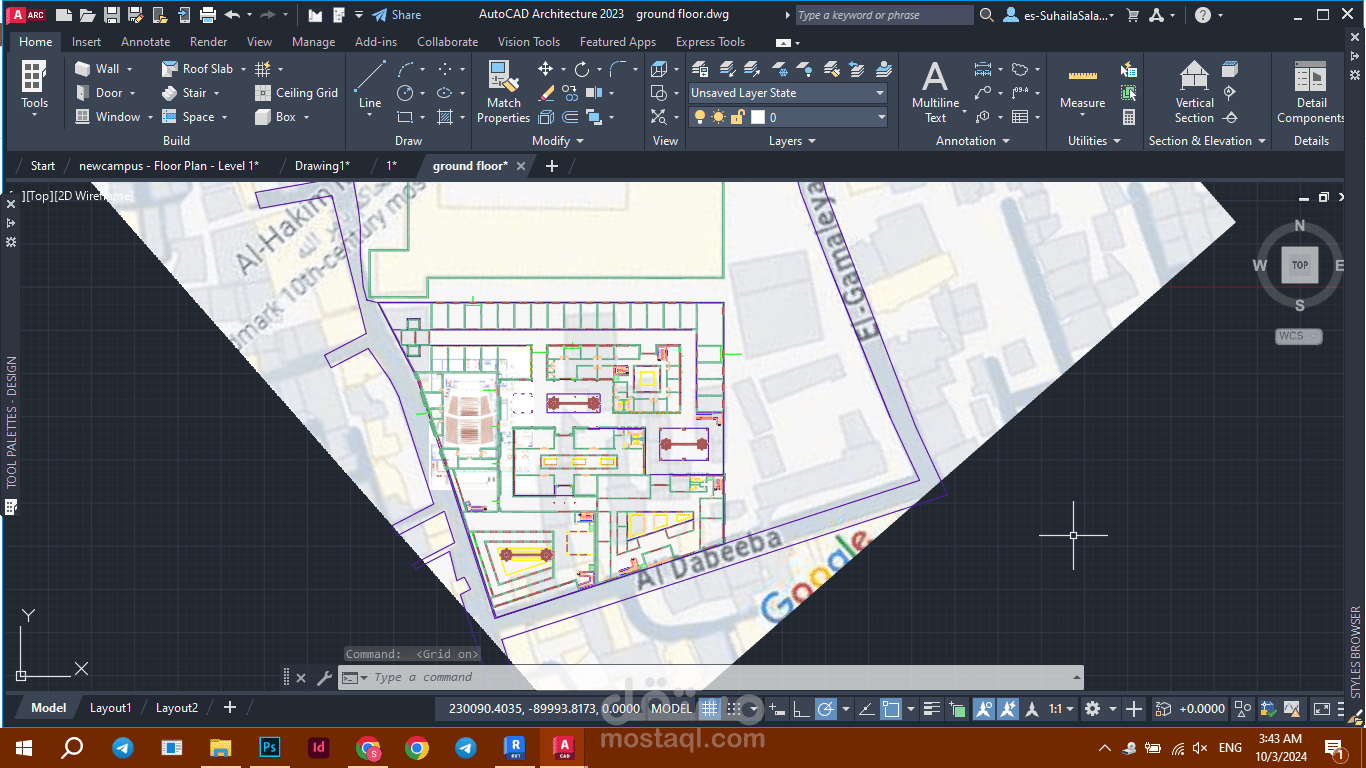Open the Multiline Text tool
The image size is (1366, 768).
[x=935, y=92]
